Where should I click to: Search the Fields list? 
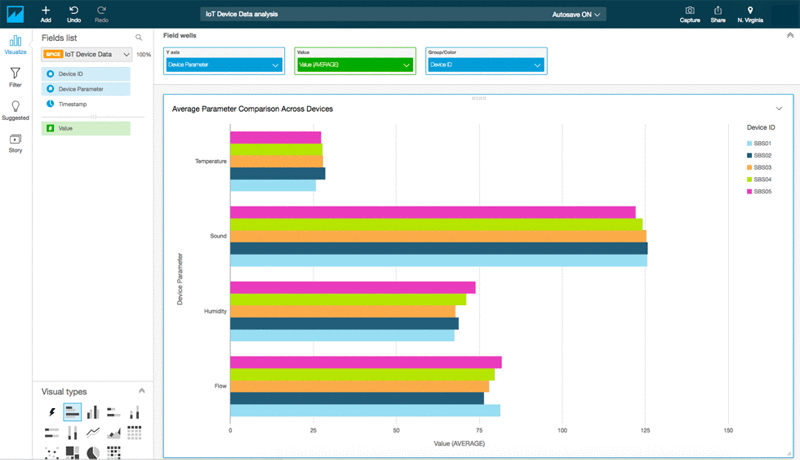[x=138, y=38]
